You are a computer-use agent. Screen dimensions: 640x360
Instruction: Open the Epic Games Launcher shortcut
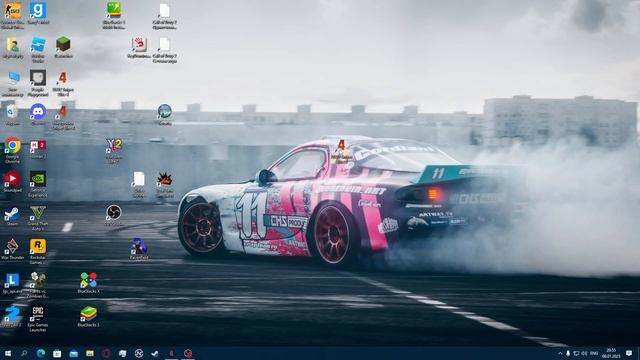[38, 313]
